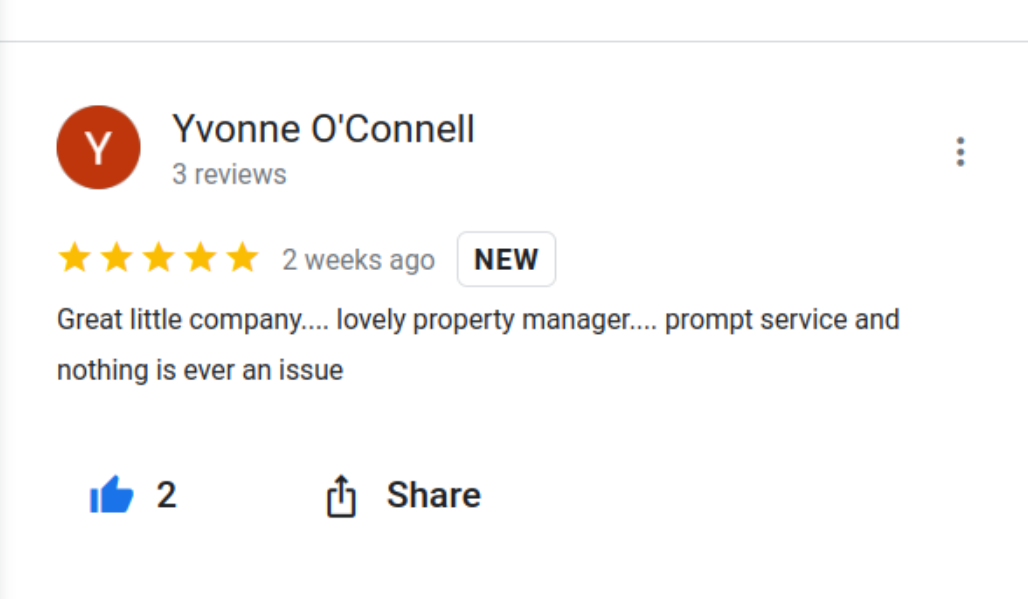Viewport: 1028px width, 599px height.
Task: Click the "prompt service and" phrase
Action: click(782, 320)
